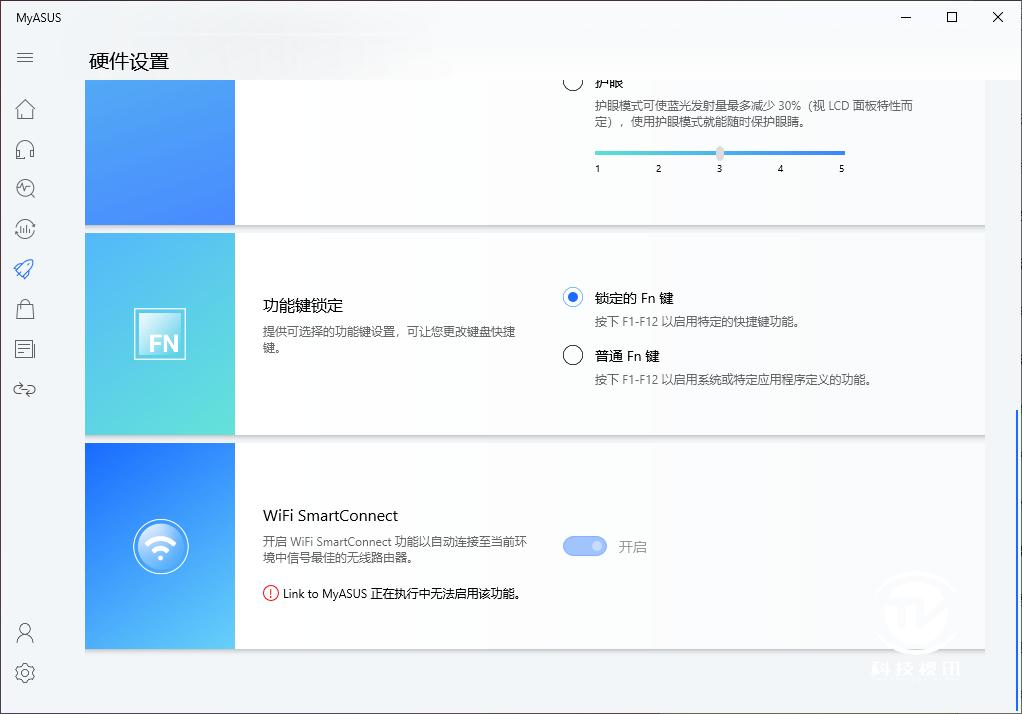Open the ASUS store shopping bag icon
The width and height of the screenshot is (1022, 714).
(x=25, y=309)
